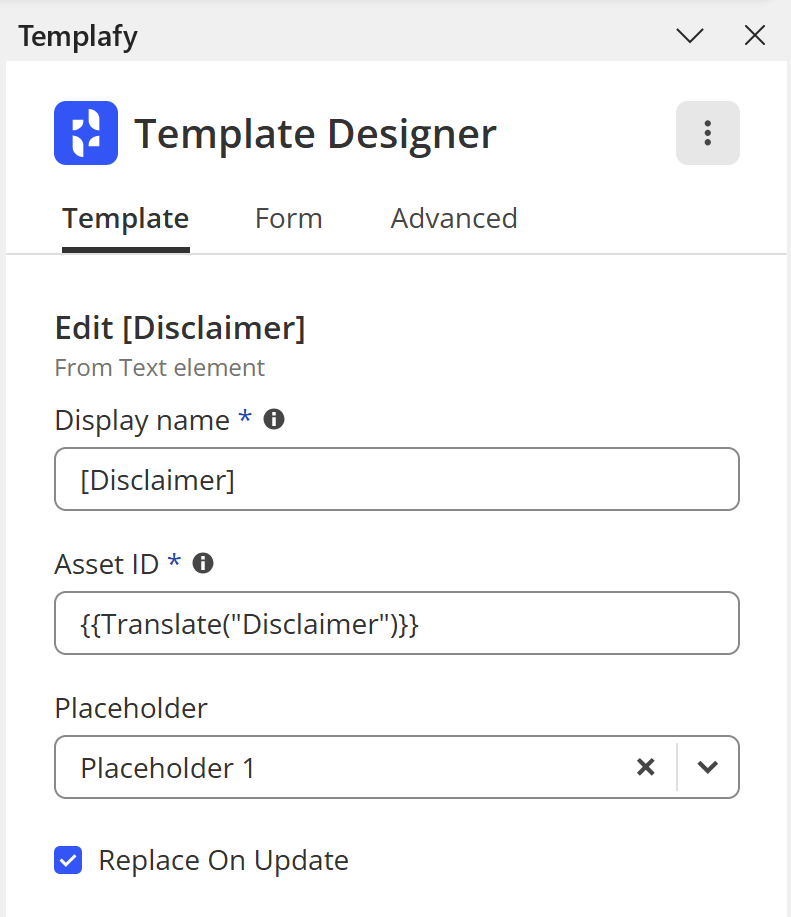Click the 'From Text element' subtitle
This screenshot has height=917, width=791.
pyautogui.click(x=160, y=368)
